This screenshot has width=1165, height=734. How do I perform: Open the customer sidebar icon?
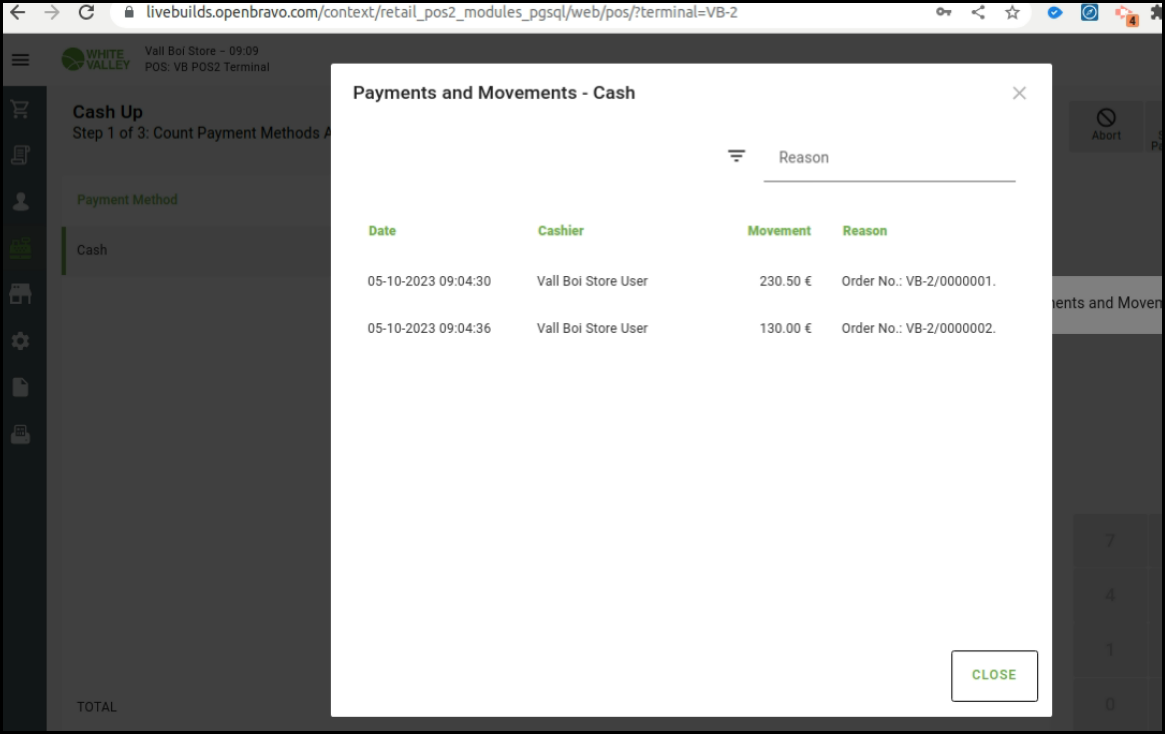click(21, 201)
